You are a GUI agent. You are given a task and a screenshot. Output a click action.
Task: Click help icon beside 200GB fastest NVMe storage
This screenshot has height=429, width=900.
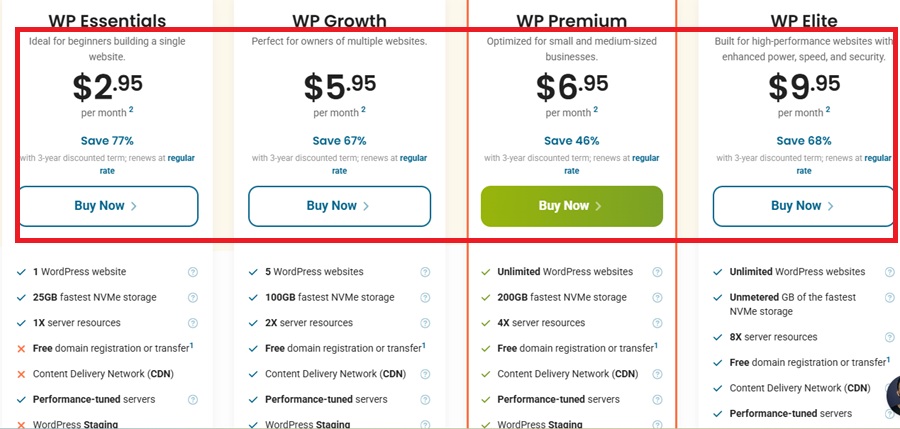[x=657, y=298]
